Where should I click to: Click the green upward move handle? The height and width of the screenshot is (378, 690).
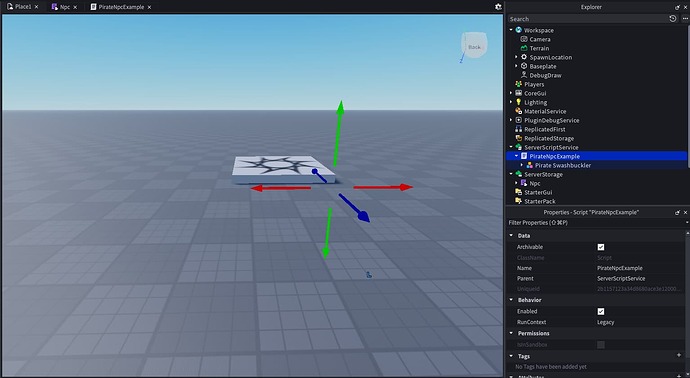pyautogui.click(x=338, y=132)
